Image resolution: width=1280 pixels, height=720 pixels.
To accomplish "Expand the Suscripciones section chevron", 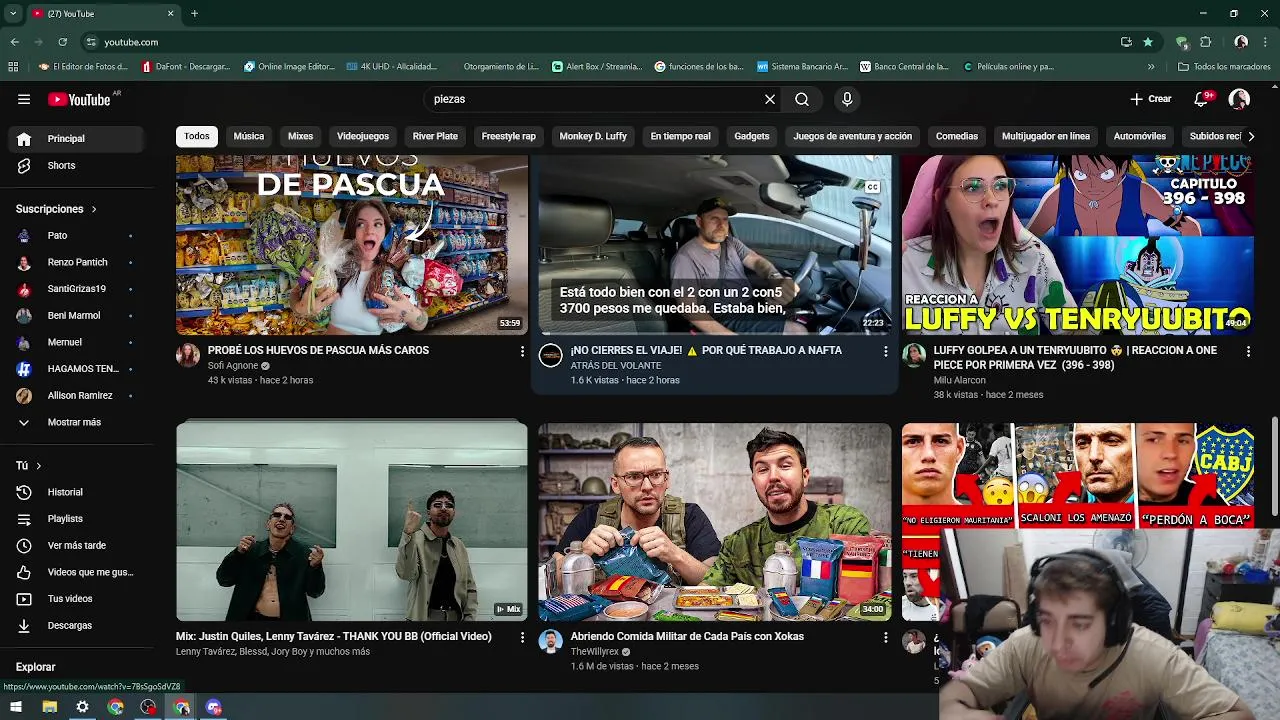I will (x=94, y=209).
